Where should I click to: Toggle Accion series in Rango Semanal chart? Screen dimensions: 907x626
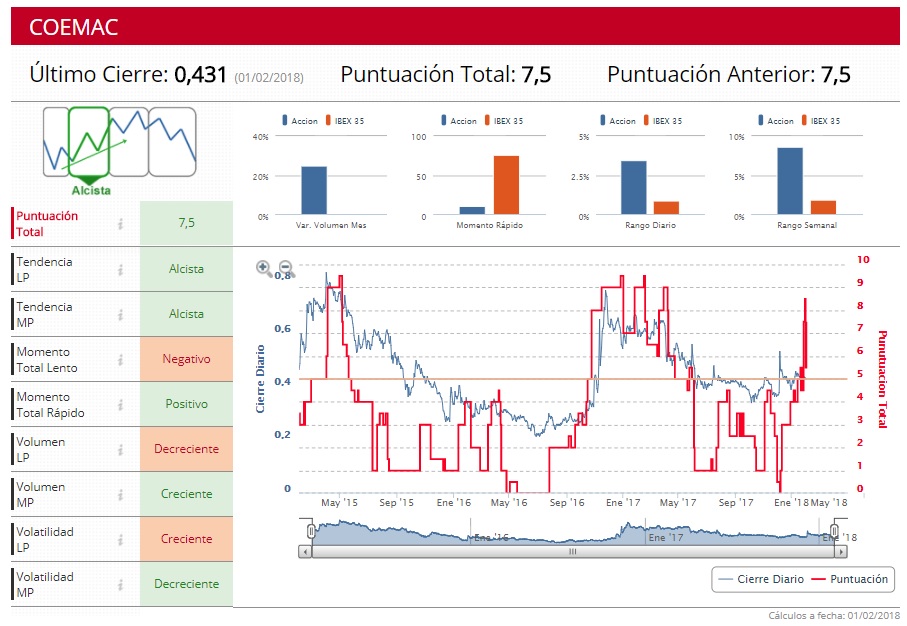click(x=776, y=120)
